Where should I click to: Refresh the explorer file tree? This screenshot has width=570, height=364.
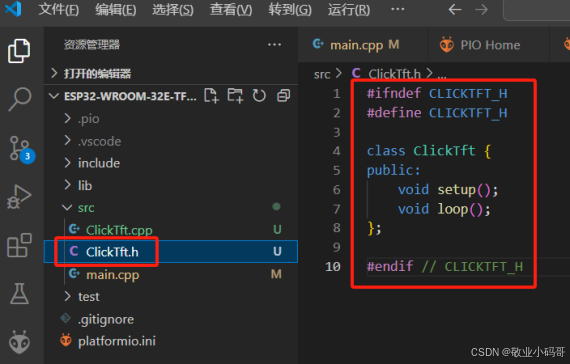[x=259, y=96]
